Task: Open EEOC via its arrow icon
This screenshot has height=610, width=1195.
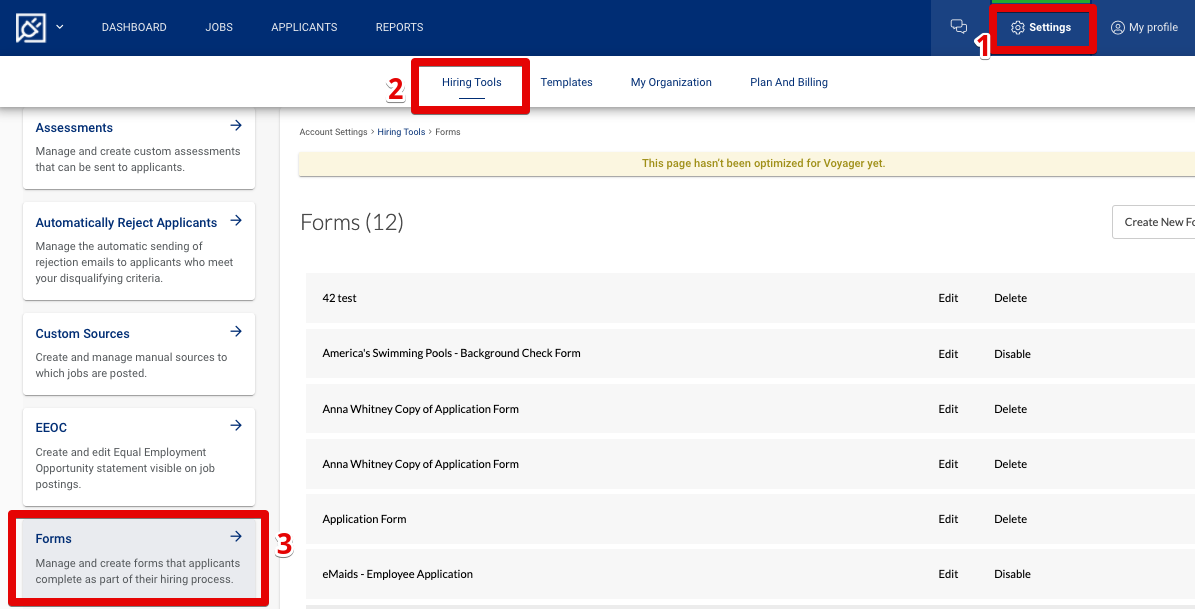Action: pyautogui.click(x=236, y=425)
